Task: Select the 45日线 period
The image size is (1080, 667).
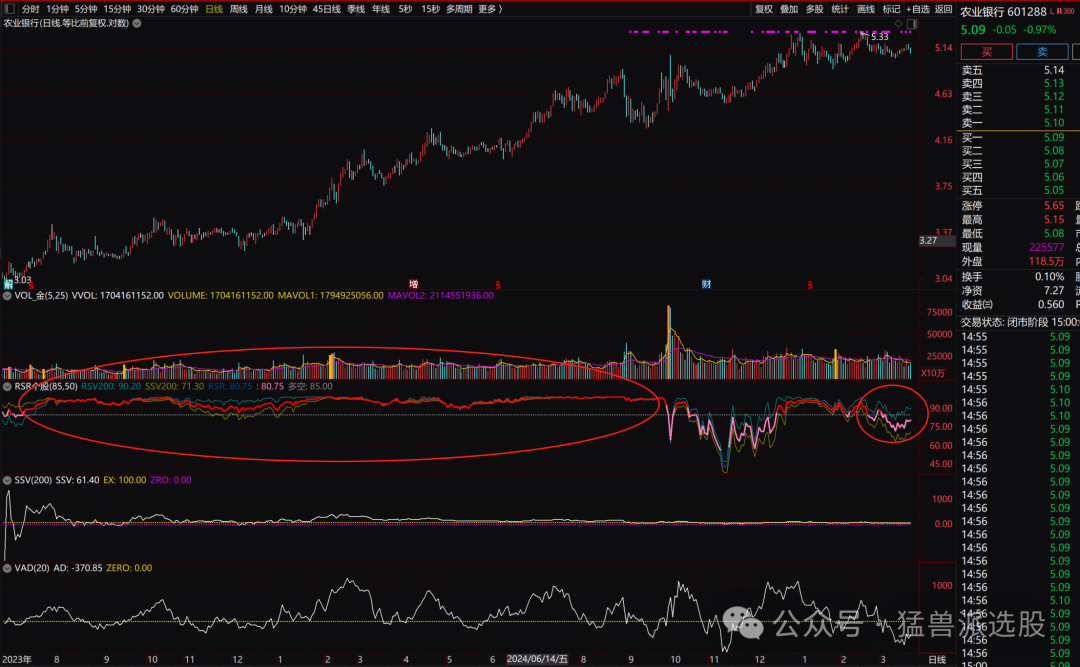Action: (x=326, y=9)
